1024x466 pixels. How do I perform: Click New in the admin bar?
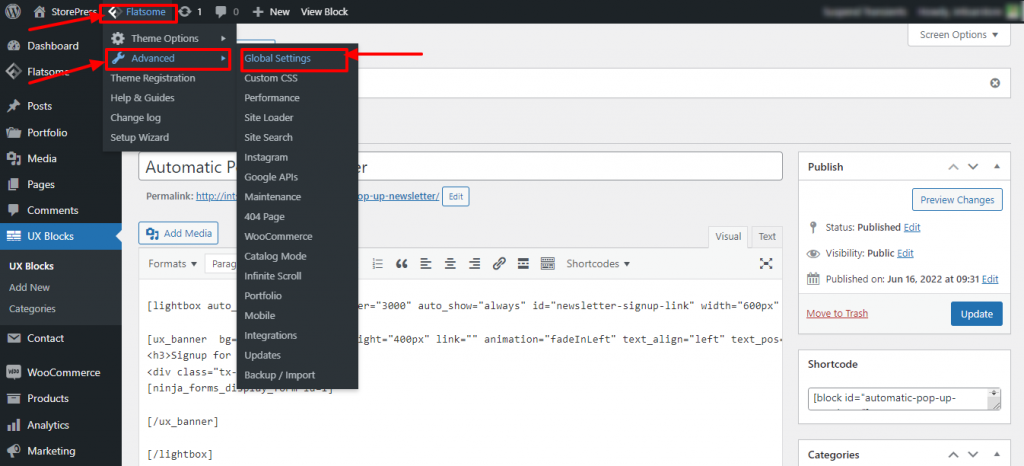[x=271, y=11]
